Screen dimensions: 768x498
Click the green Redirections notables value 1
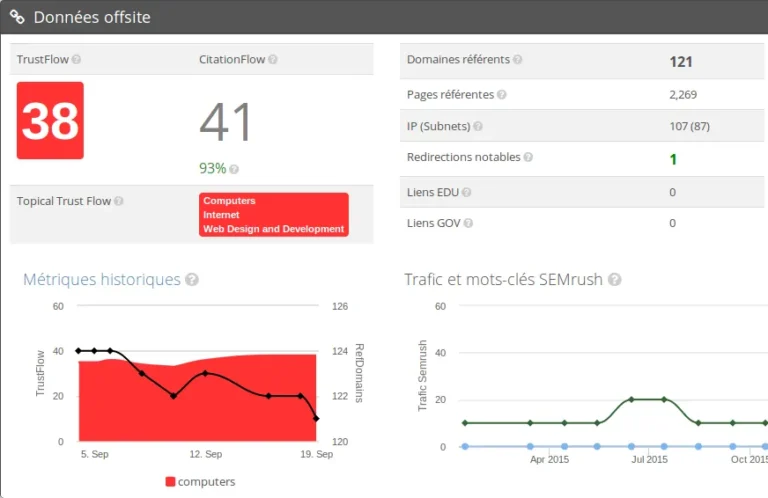coord(673,159)
